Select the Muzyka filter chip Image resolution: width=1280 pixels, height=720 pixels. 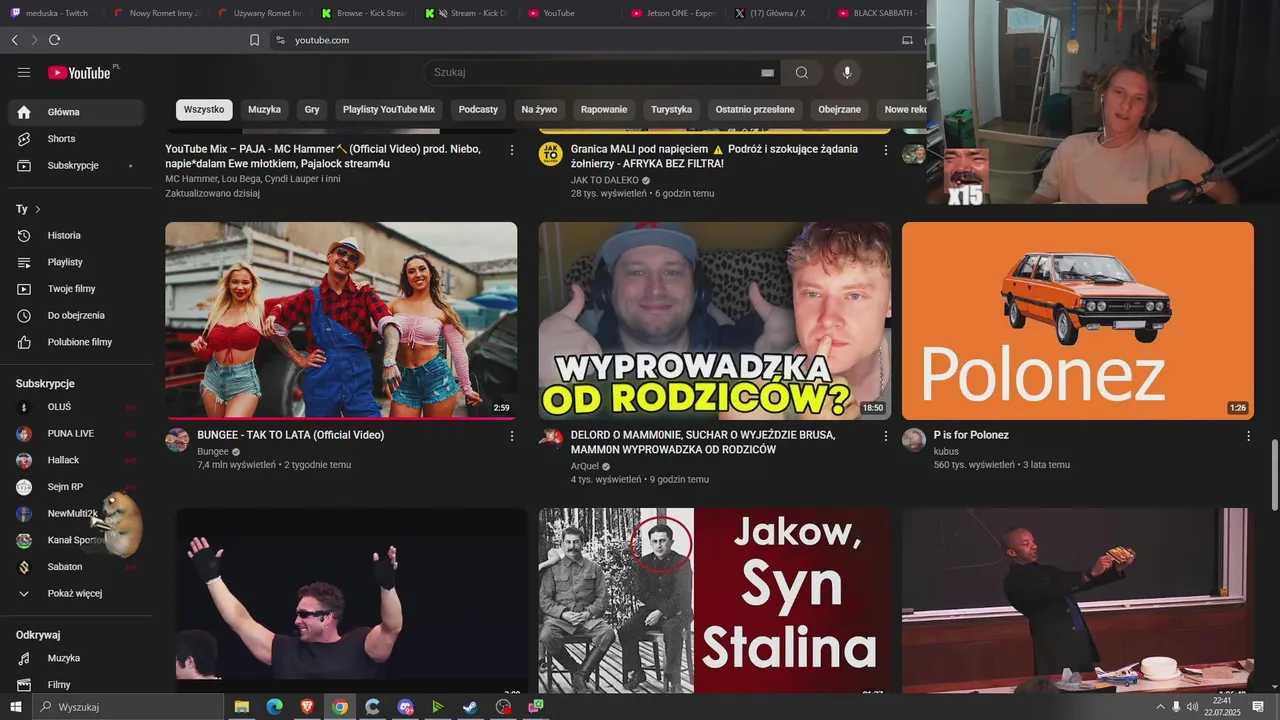click(265, 110)
